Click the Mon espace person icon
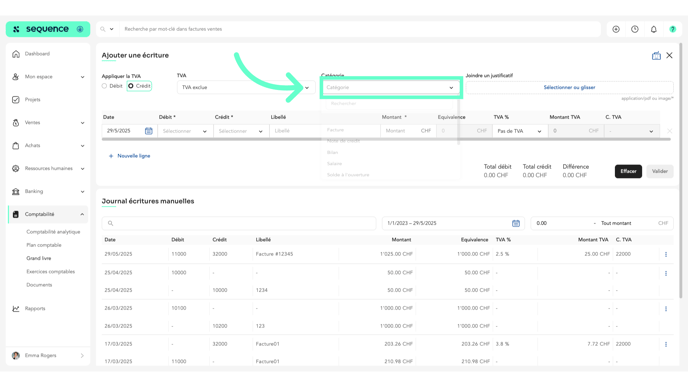 click(16, 77)
